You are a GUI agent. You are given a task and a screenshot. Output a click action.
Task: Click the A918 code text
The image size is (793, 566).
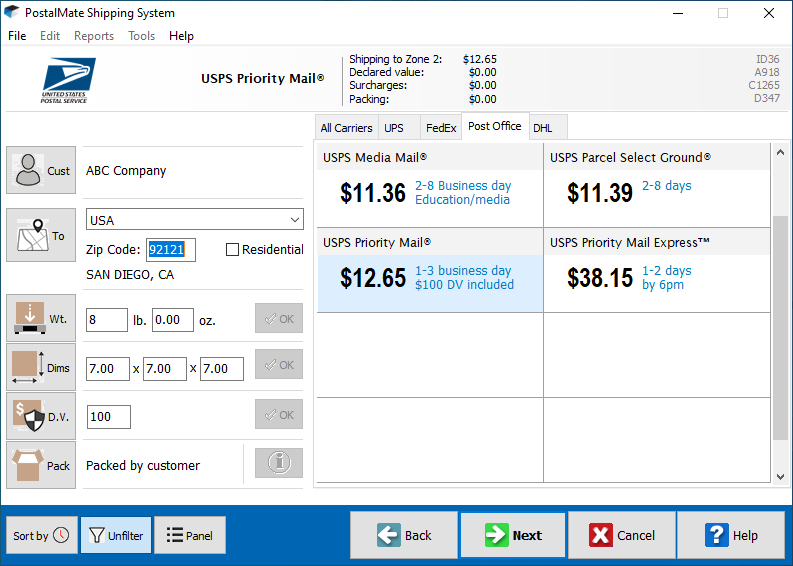tap(767, 72)
